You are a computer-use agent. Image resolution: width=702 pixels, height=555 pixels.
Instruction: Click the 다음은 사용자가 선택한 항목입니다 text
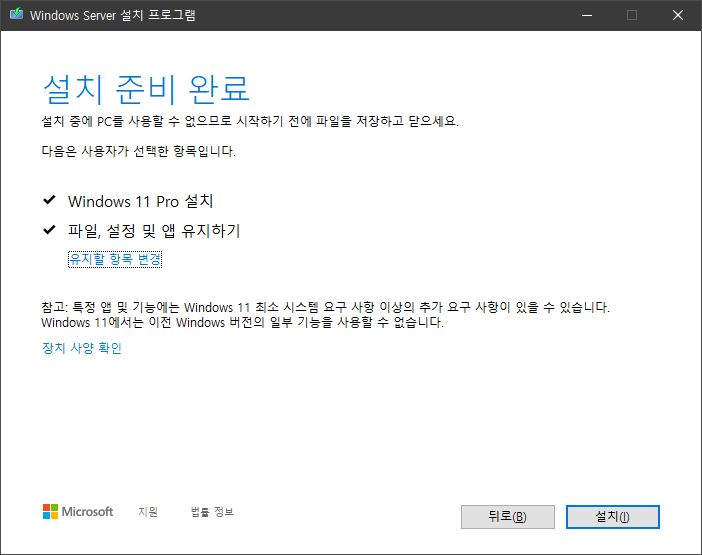click(138, 151)
